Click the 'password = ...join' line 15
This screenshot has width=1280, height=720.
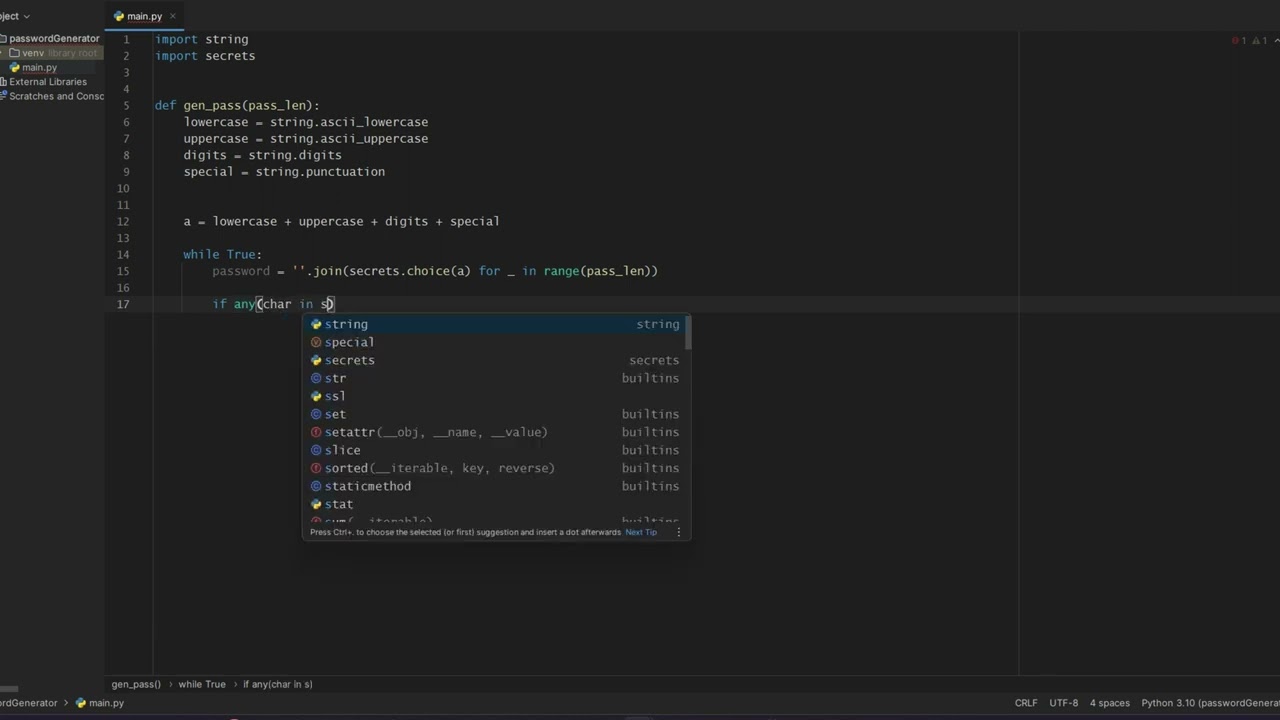click(x=435, y=271)
